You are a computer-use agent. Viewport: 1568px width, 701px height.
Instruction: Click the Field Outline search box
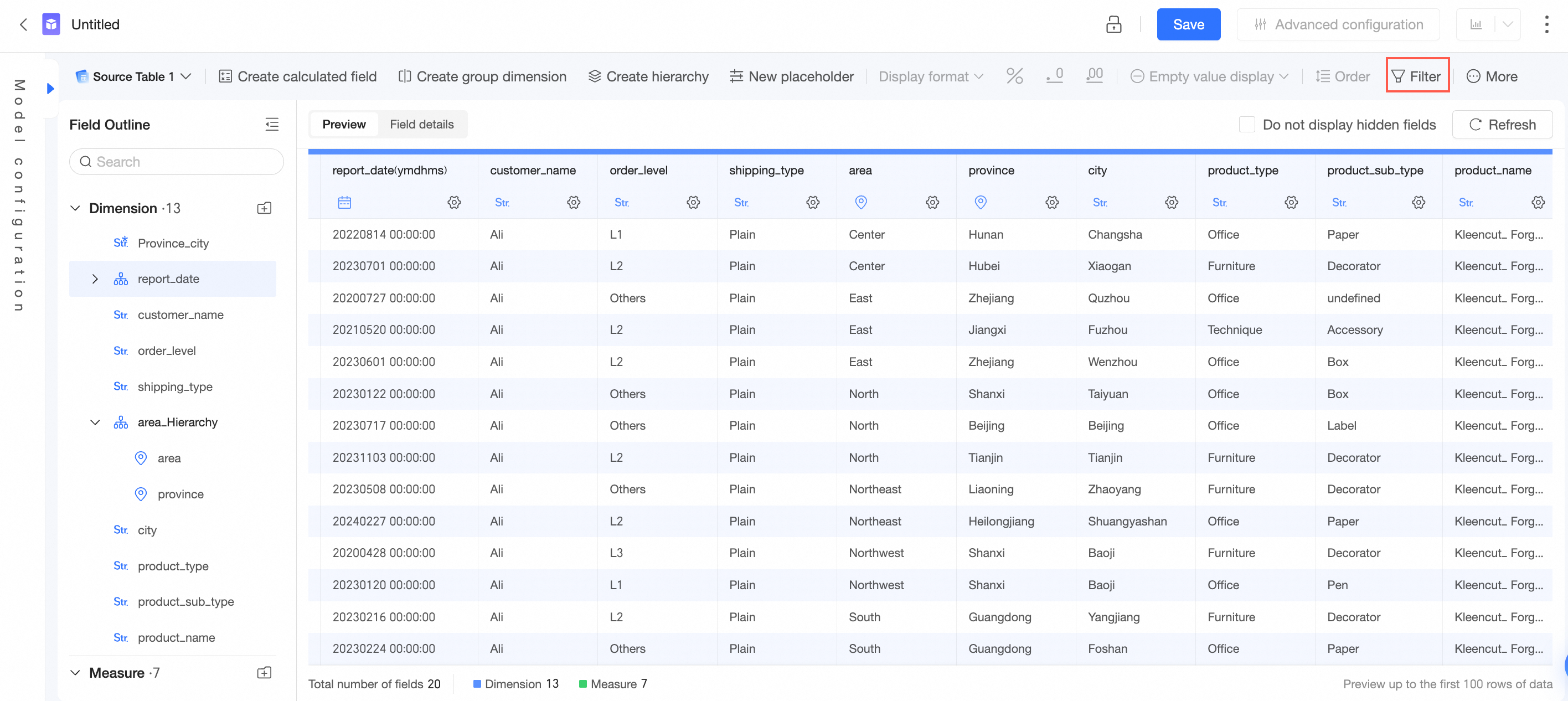[177, 162]
